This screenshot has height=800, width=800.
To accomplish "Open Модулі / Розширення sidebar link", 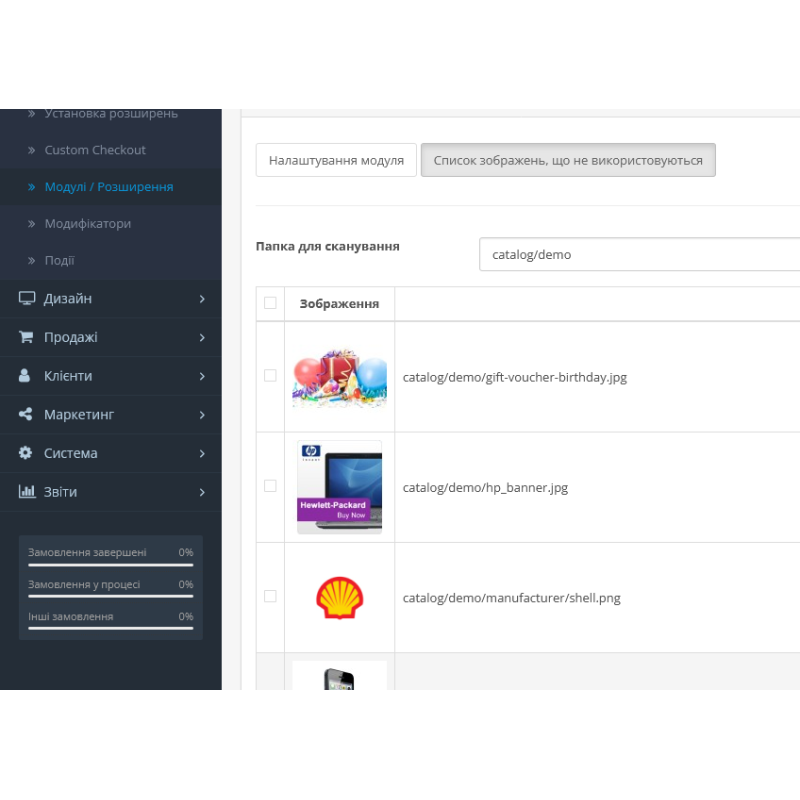I will (109, 187).
